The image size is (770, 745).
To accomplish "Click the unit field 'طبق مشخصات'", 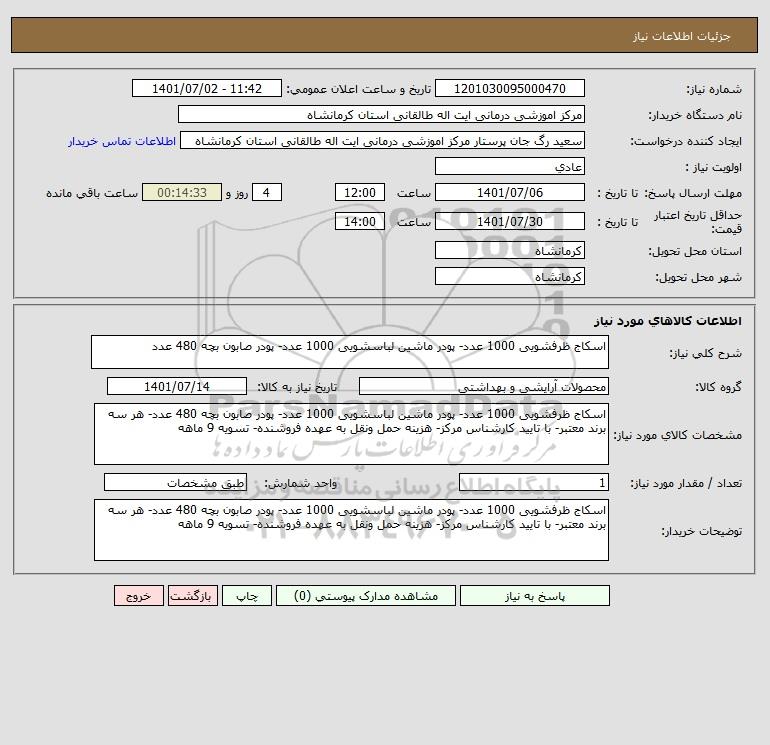I will click(175, 483).
